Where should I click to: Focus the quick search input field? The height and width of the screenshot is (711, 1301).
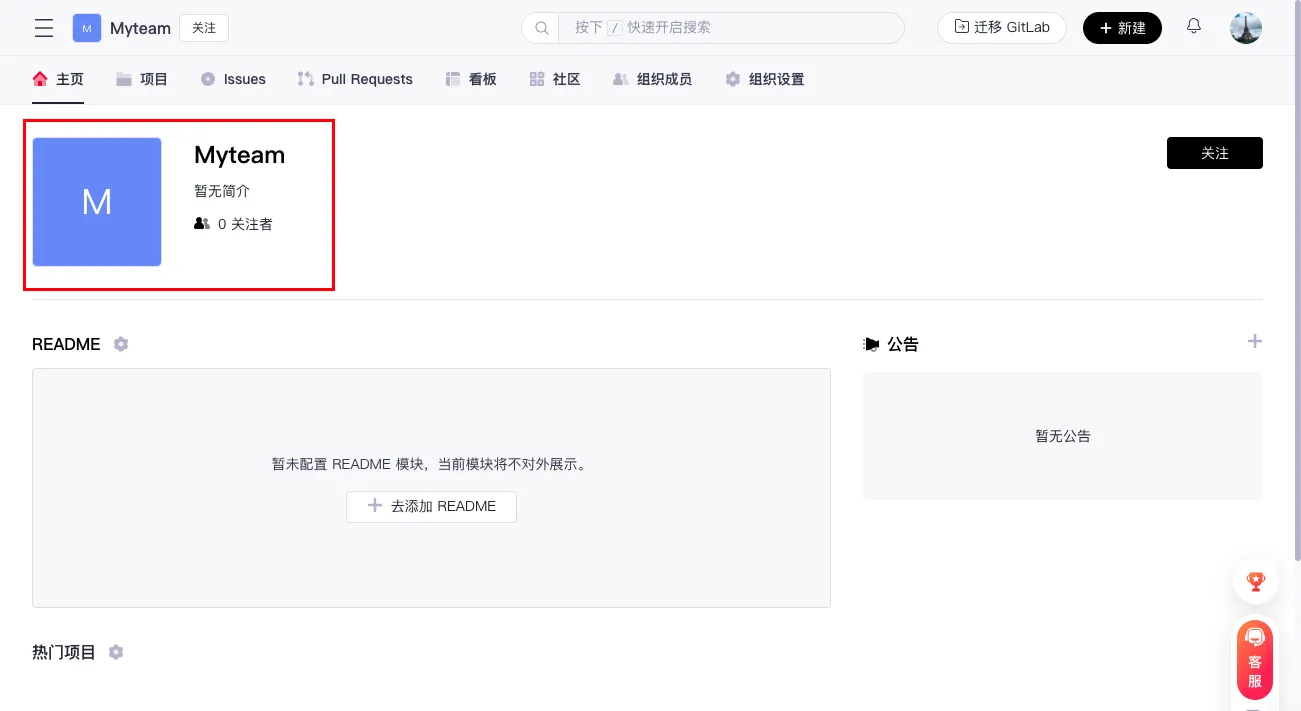pyautogui.click(x=730, y=28)
